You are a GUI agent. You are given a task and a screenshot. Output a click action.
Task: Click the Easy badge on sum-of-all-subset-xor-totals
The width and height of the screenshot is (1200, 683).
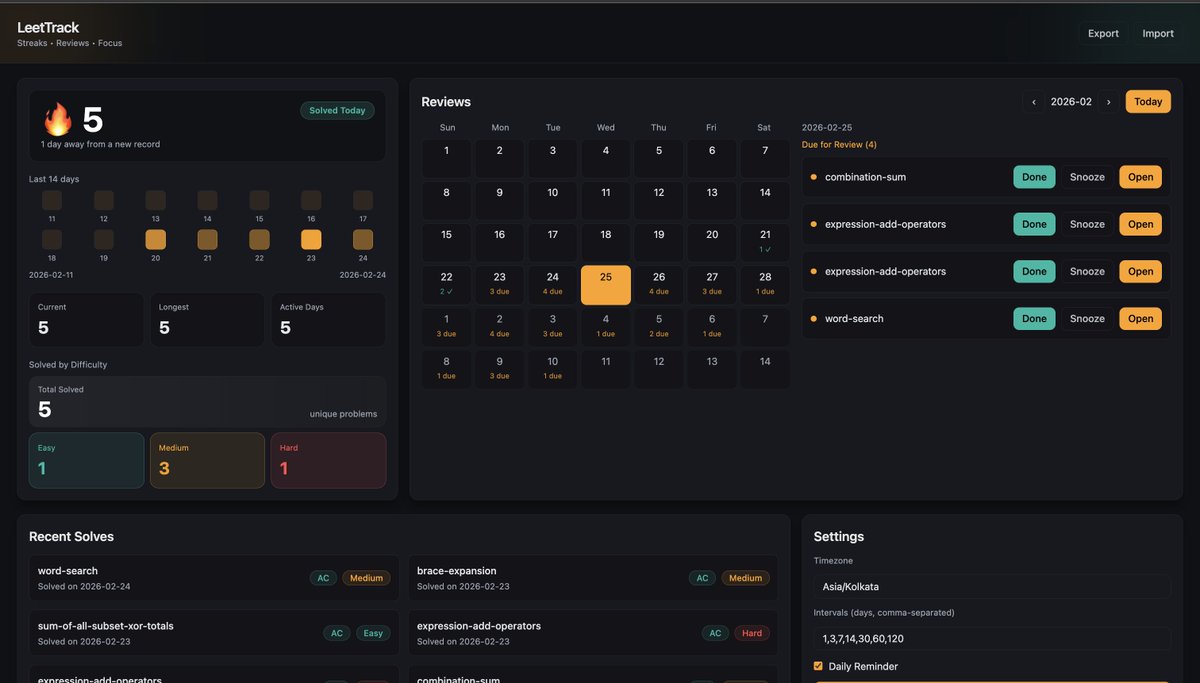(373, 633)
